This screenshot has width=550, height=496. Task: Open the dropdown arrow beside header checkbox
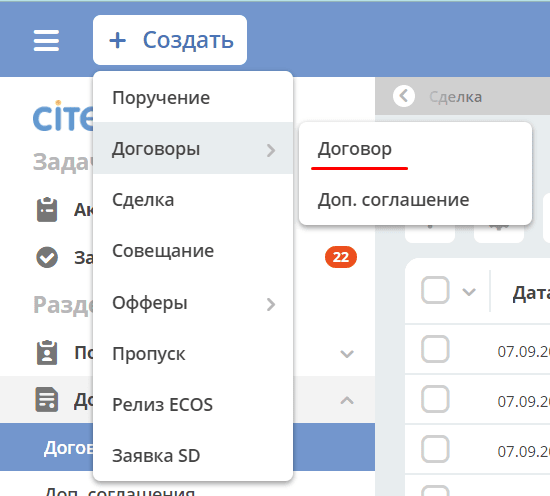click(x=469, y=291)
